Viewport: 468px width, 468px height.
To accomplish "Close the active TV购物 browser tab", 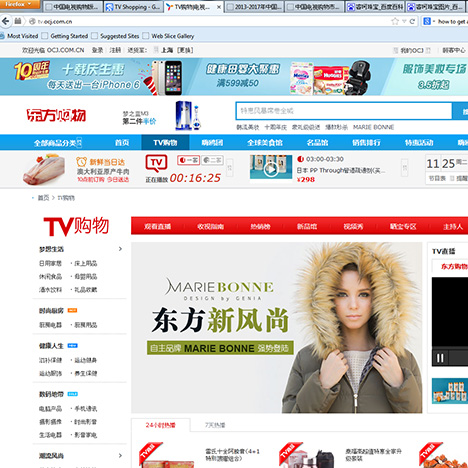I will 219,7.
